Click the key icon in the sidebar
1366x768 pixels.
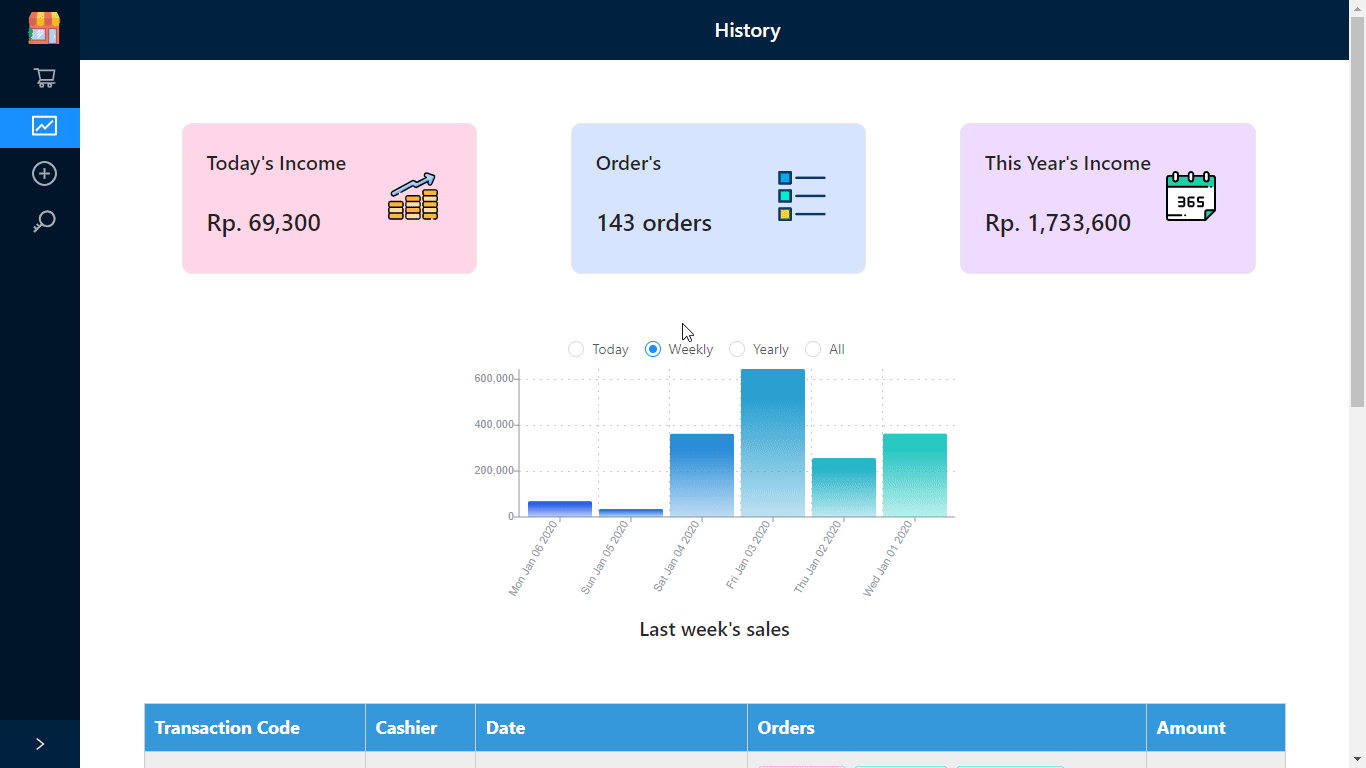pyautogui.click(x=42, y=221)
